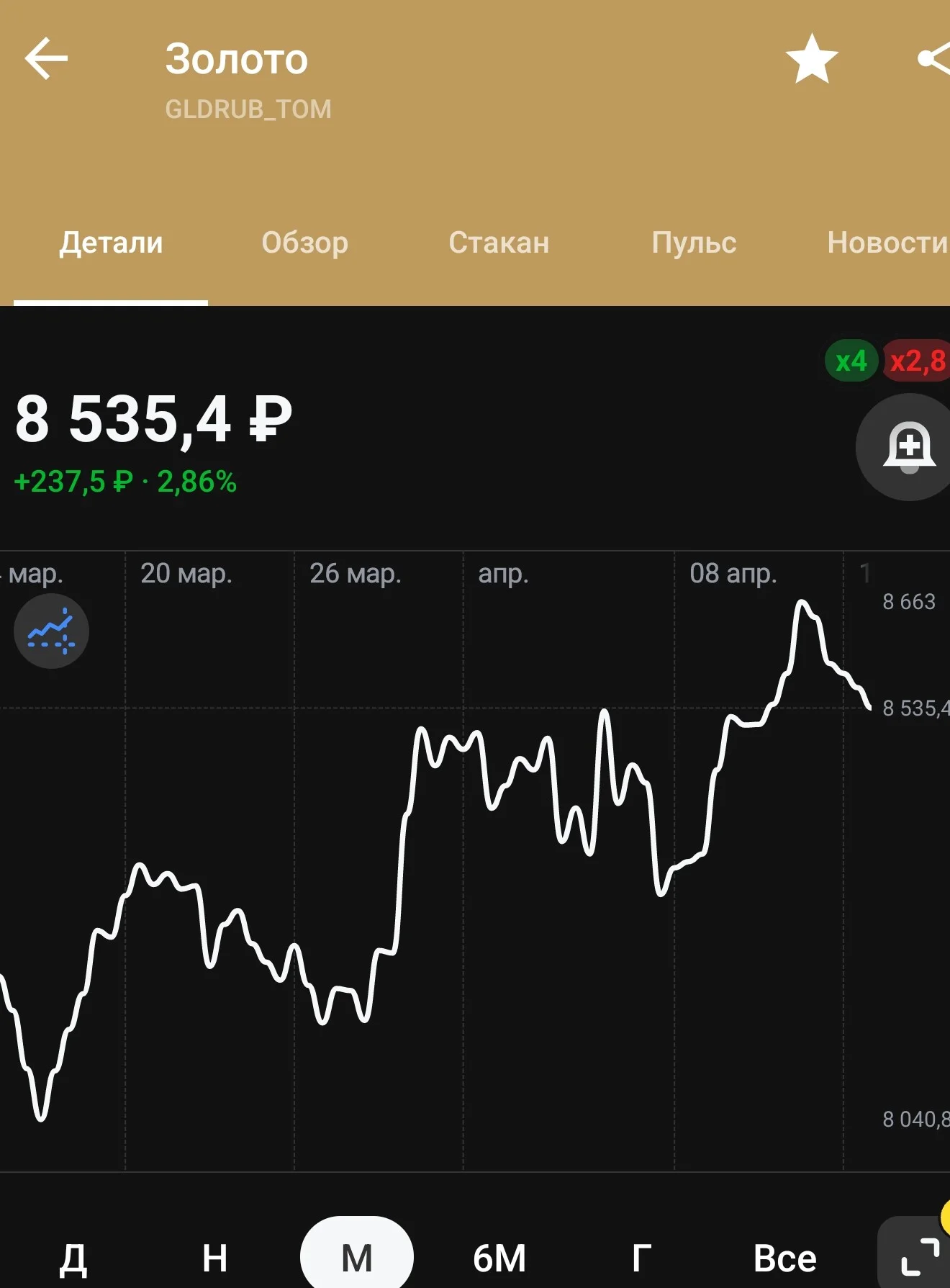Open chart indicators blue graph icon
950x1288 pixels.
51,631
